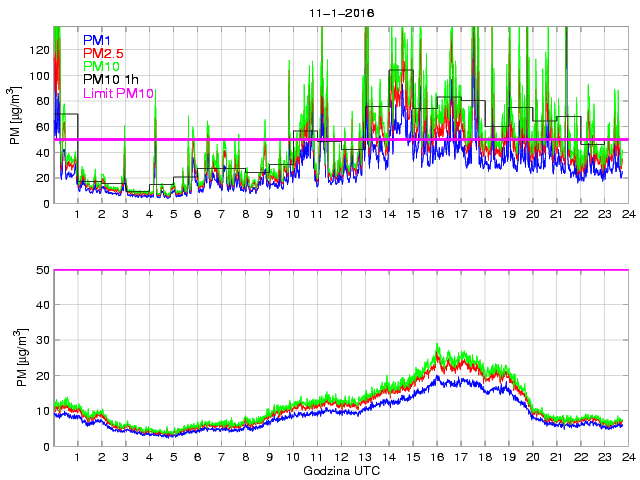Click hour 14 label under top chart
The width and height of the screenshot is (640, 480).
(389, 214)
